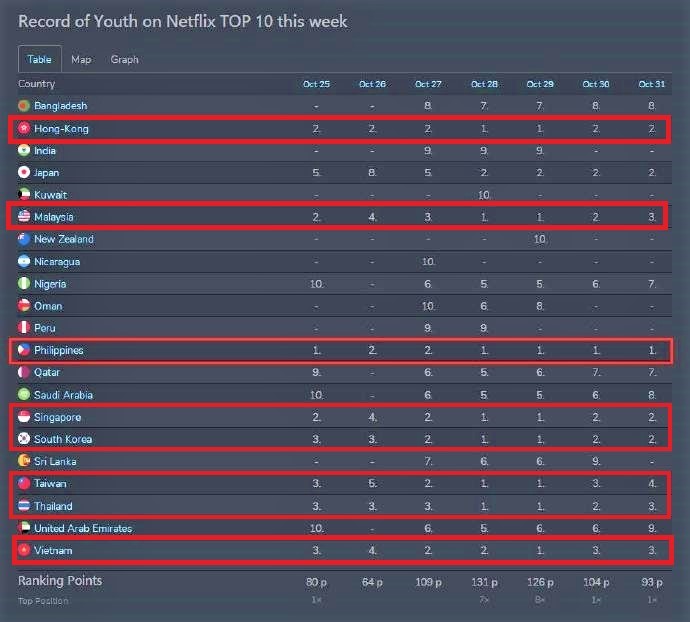690x622 pixels.
Task: Open the Thailand country link
Action: tap(53, 506)
